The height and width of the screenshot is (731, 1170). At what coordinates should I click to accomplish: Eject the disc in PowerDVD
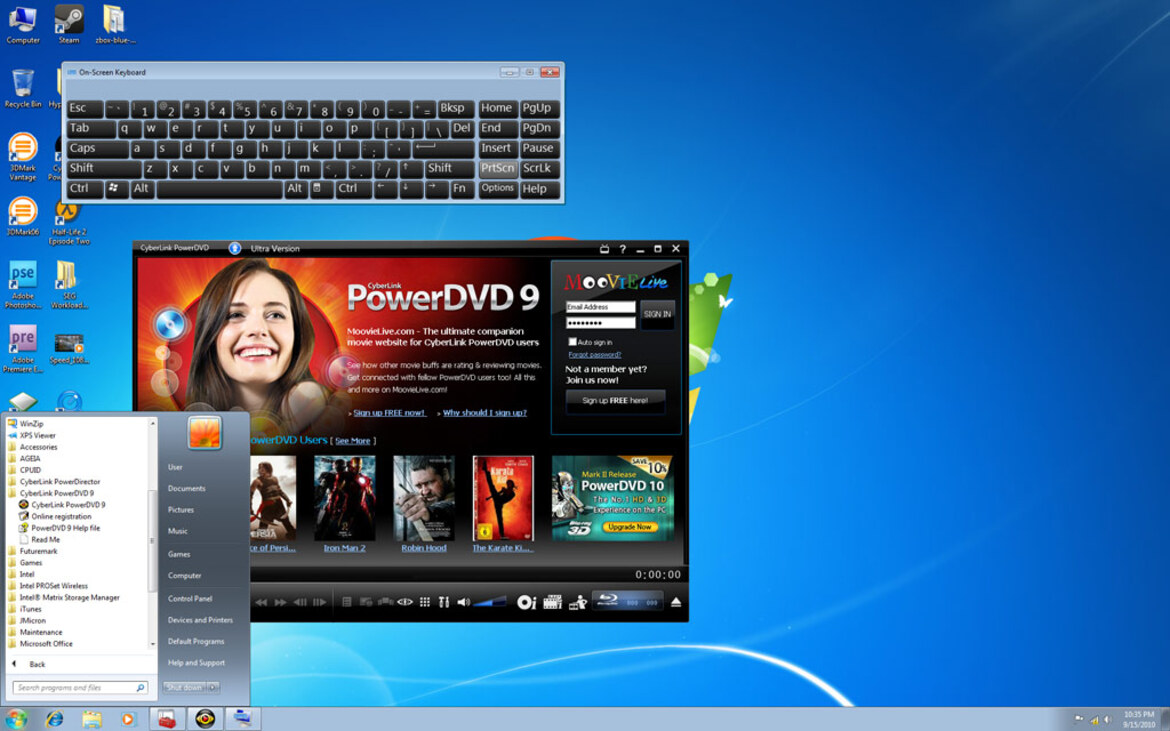pyautogui.click(x=675, y=602)
